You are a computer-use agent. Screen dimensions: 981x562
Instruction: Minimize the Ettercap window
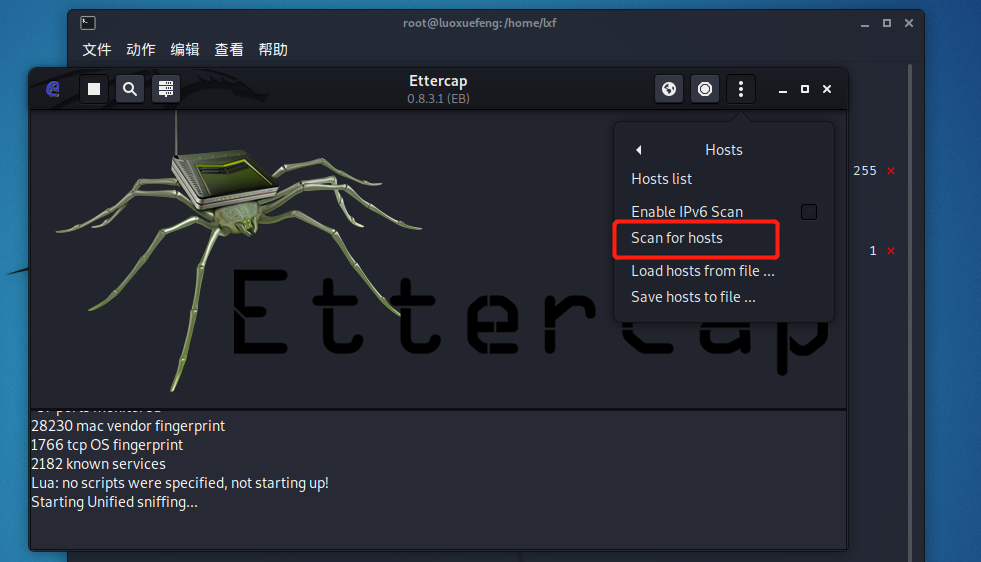pos(783,89)
